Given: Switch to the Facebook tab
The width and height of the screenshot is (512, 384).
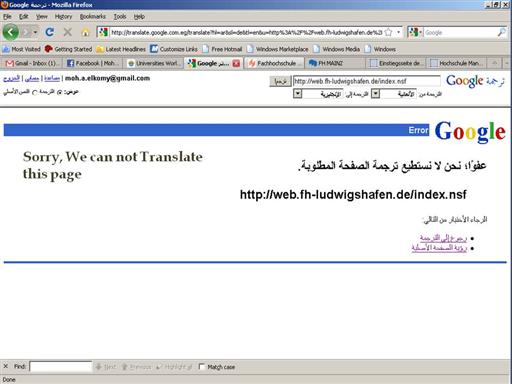Looking at the screenshot, I should 93,63.
